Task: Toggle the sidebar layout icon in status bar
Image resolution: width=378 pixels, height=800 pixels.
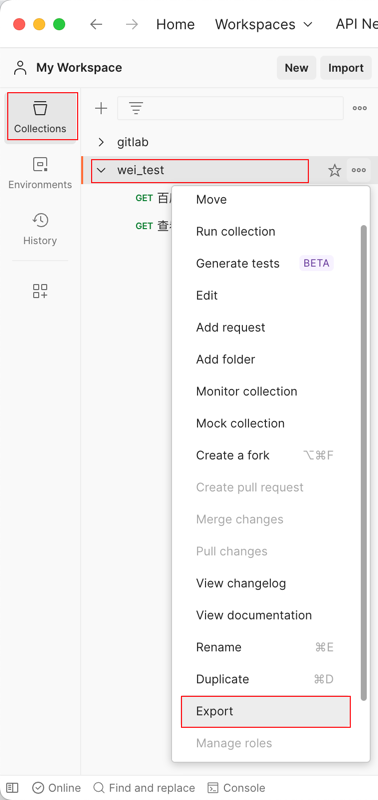Action: click(12, 788)
